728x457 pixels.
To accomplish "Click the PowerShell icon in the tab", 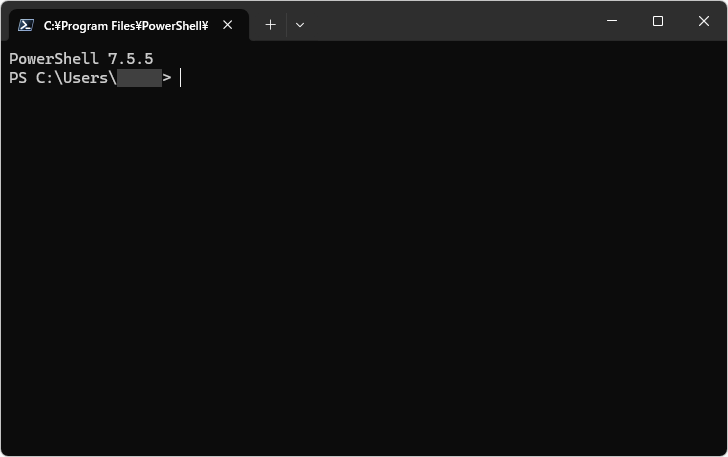I will click(26, 25).
